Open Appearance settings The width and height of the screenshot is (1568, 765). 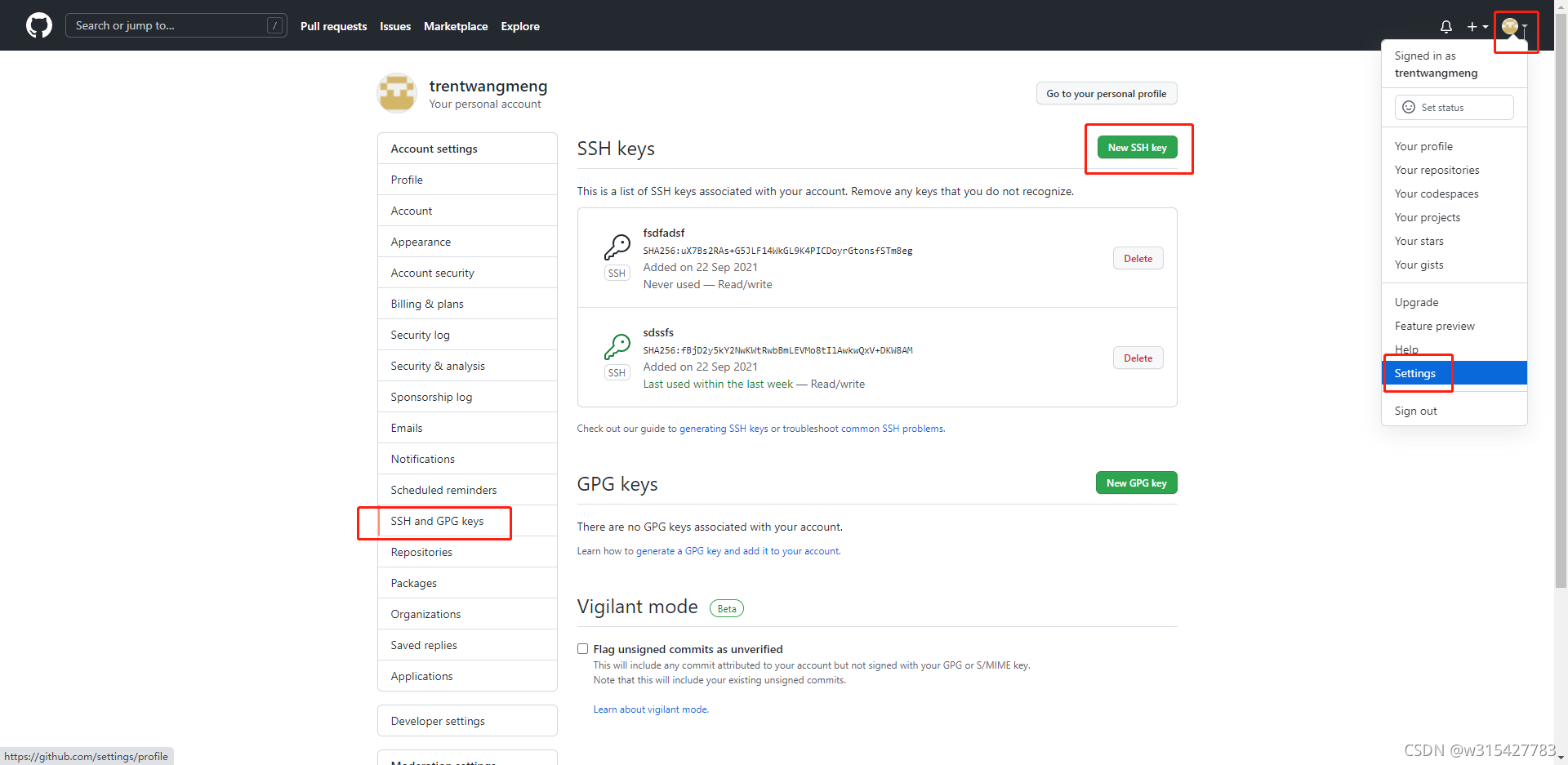tap(467, 242)
